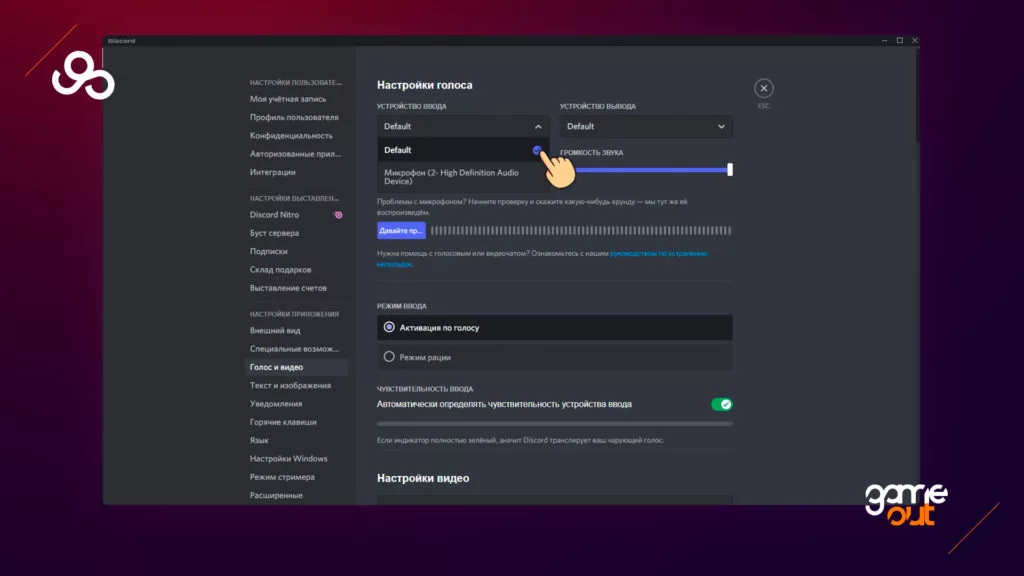Click the output volume slider handle
Viewport: 1024px width, 576px height.
click(x=730, y=170)
